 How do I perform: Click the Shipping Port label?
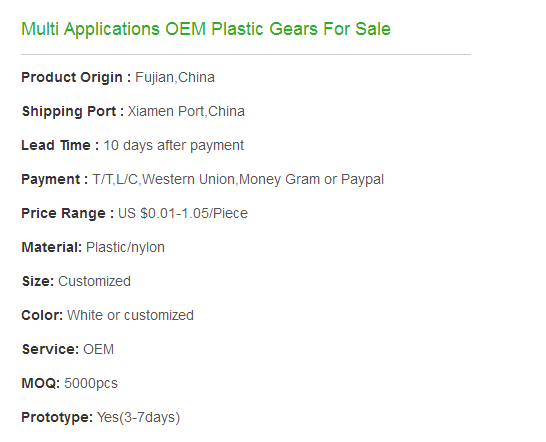(73, 111)
